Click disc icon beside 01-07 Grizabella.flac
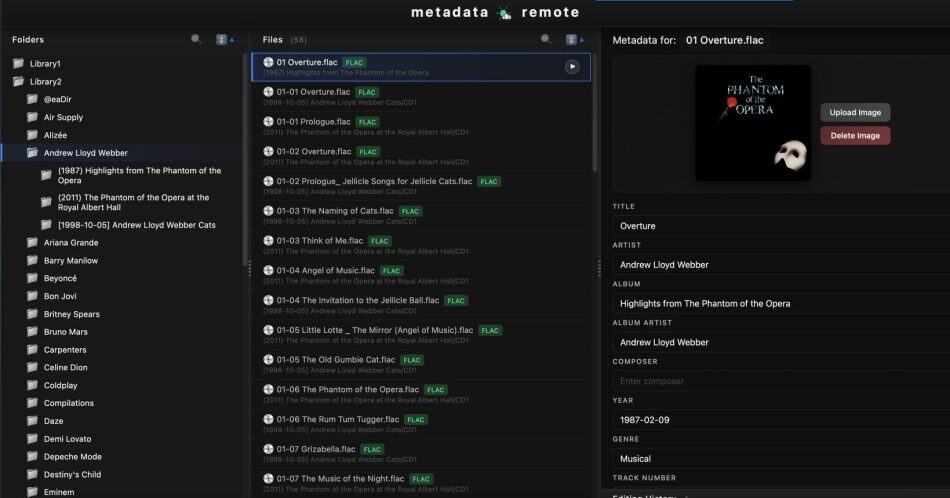950x498 pixels. (268, 449)
